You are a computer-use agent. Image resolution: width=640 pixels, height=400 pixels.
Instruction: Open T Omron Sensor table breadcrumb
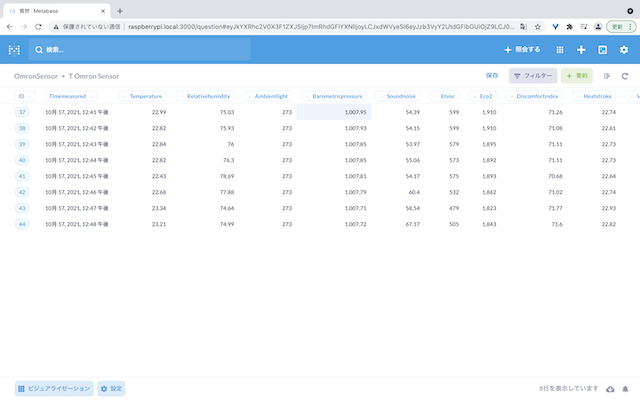pyautogui.click(x=94, y=76)
